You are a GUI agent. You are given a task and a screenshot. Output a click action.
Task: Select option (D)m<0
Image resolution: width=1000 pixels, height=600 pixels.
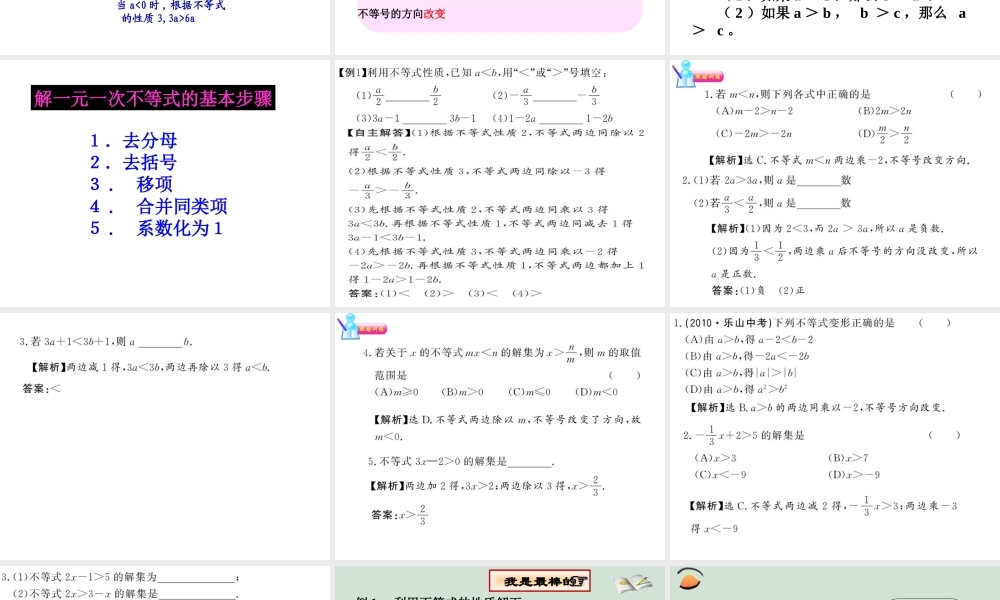596,392
